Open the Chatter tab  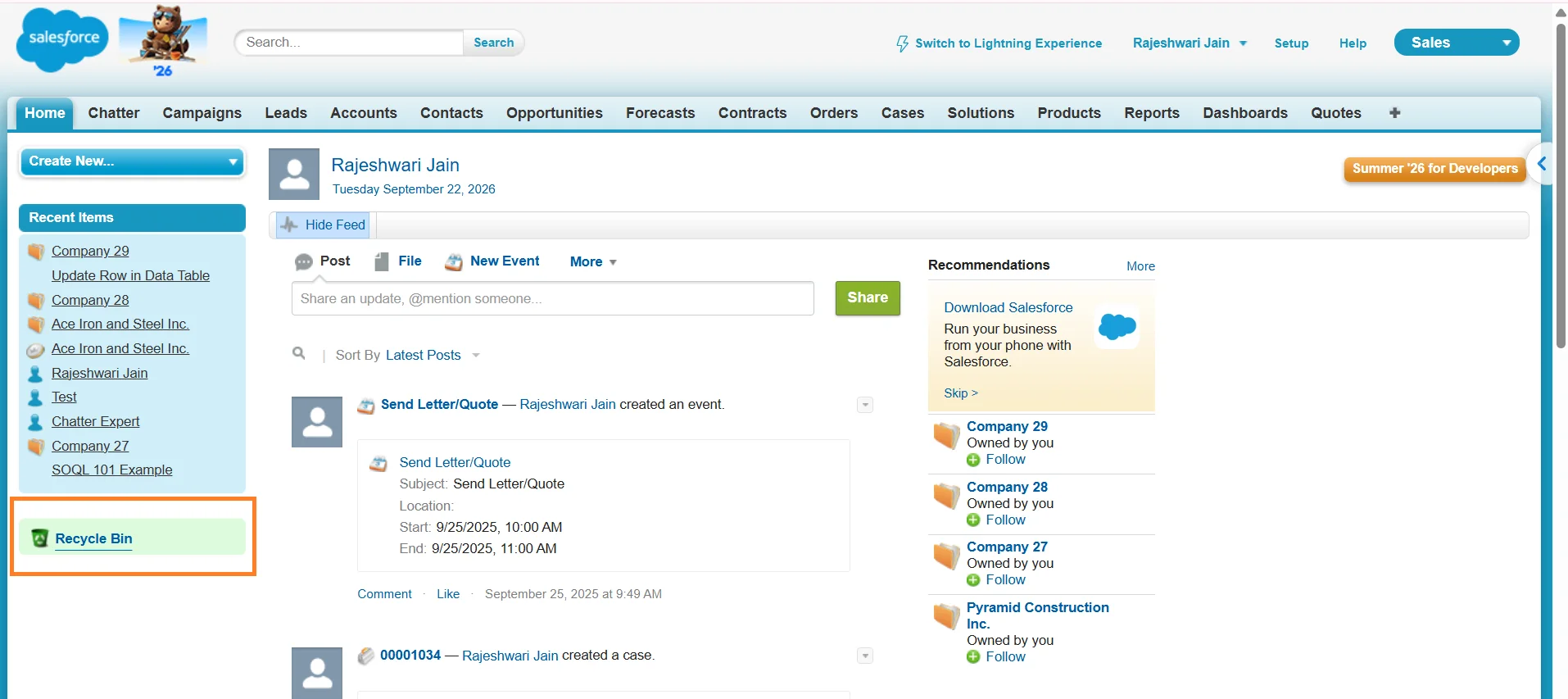tap(114, 113)
